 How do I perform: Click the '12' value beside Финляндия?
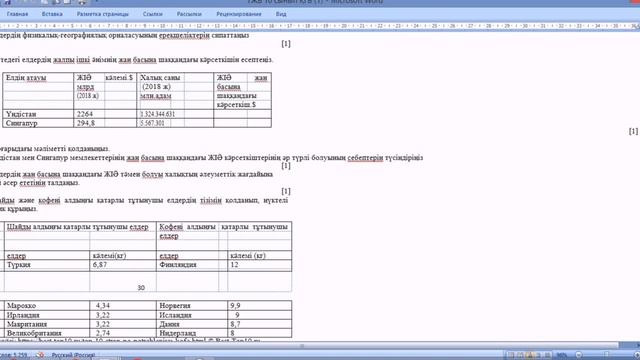(259, 265)
